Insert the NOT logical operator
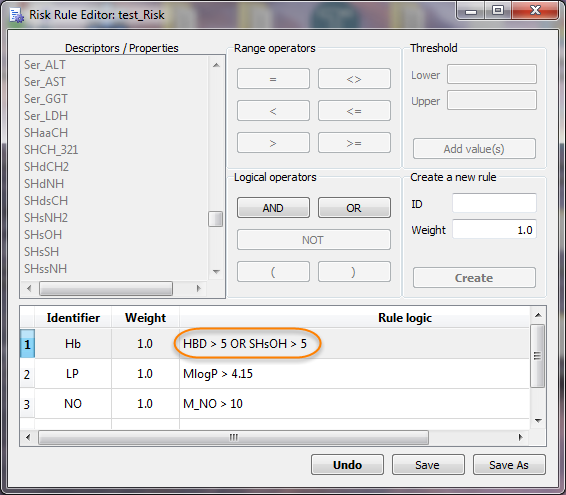 pyautogui.click(x=314, y=240)
